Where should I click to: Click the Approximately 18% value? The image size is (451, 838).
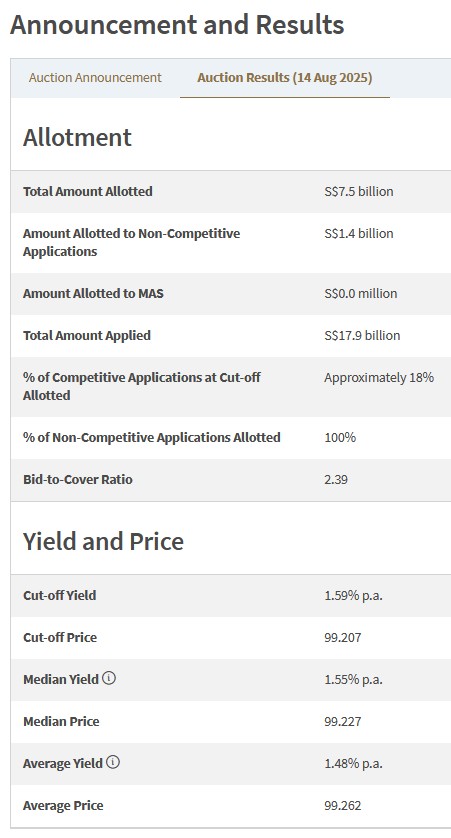click(x=379, y=377)
